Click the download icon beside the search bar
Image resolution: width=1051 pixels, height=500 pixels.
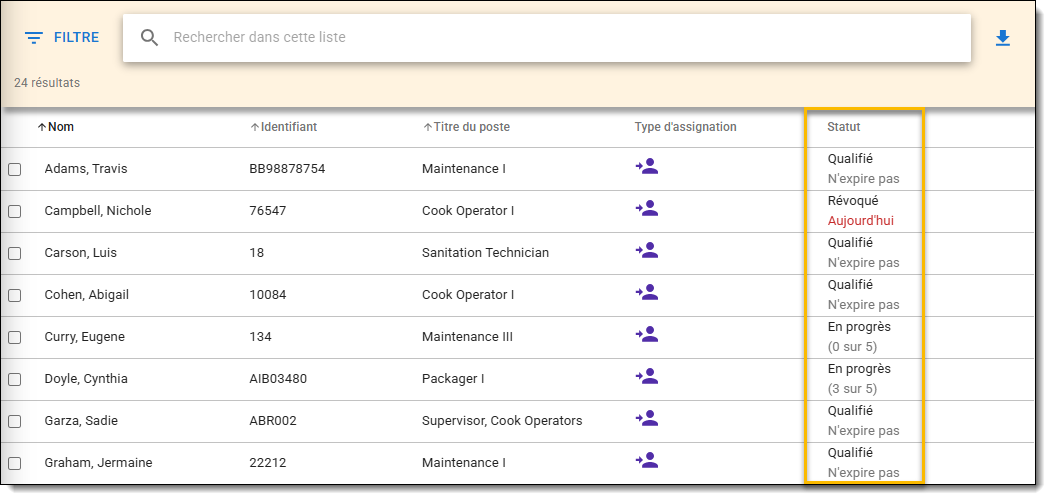tap(1003, 38)
